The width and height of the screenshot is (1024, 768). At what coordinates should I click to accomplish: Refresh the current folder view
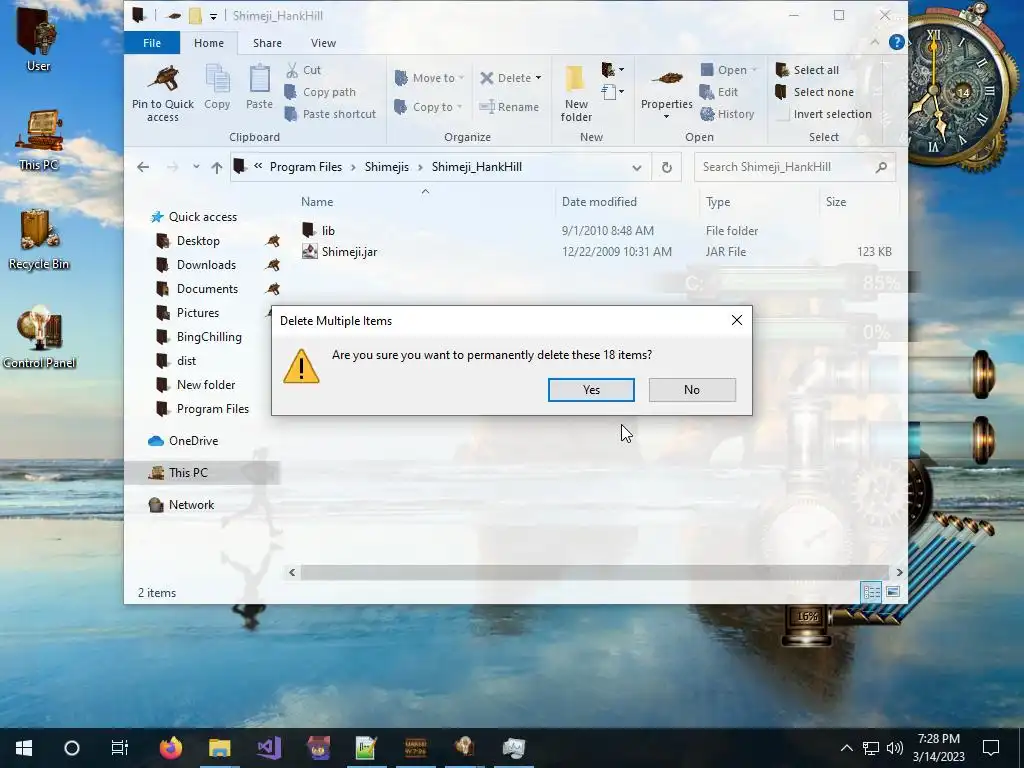pos(667,167)
